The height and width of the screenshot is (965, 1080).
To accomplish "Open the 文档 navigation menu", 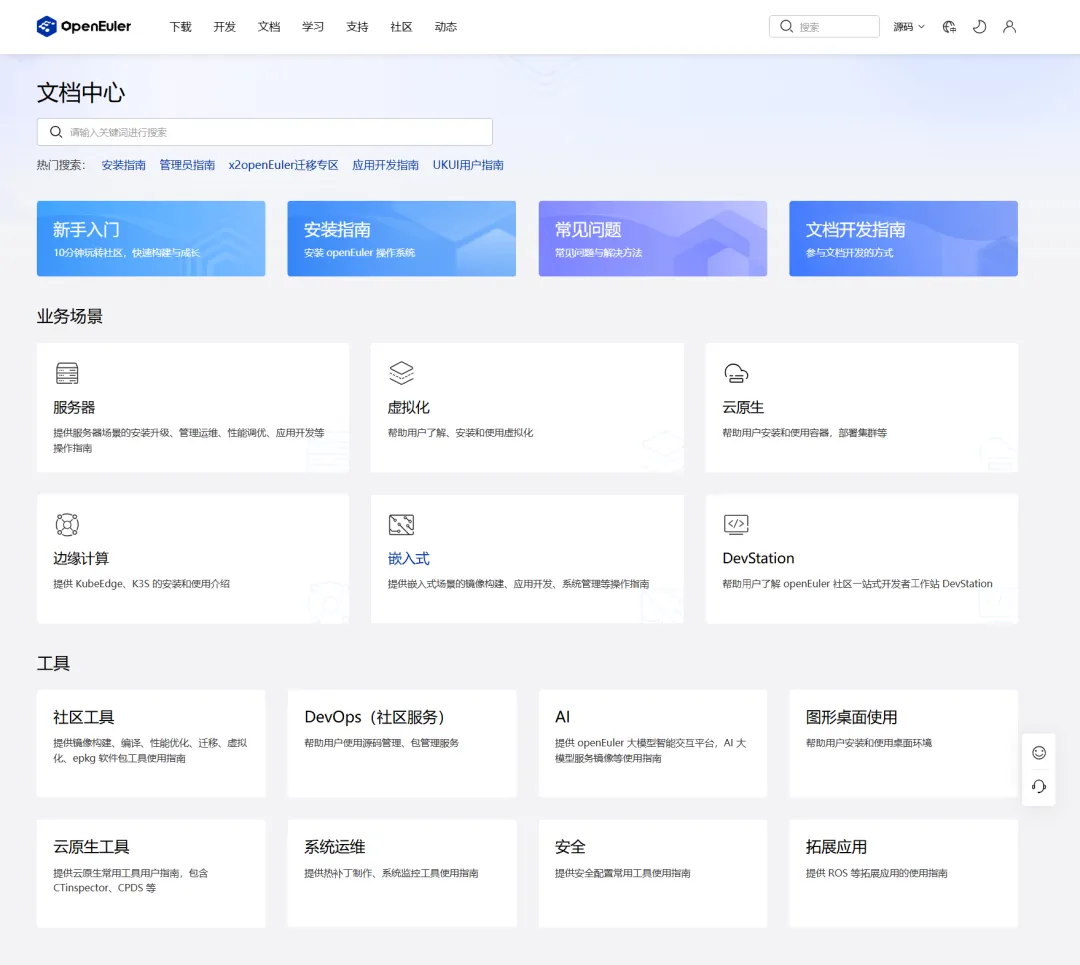I will [x=269, y=27].
